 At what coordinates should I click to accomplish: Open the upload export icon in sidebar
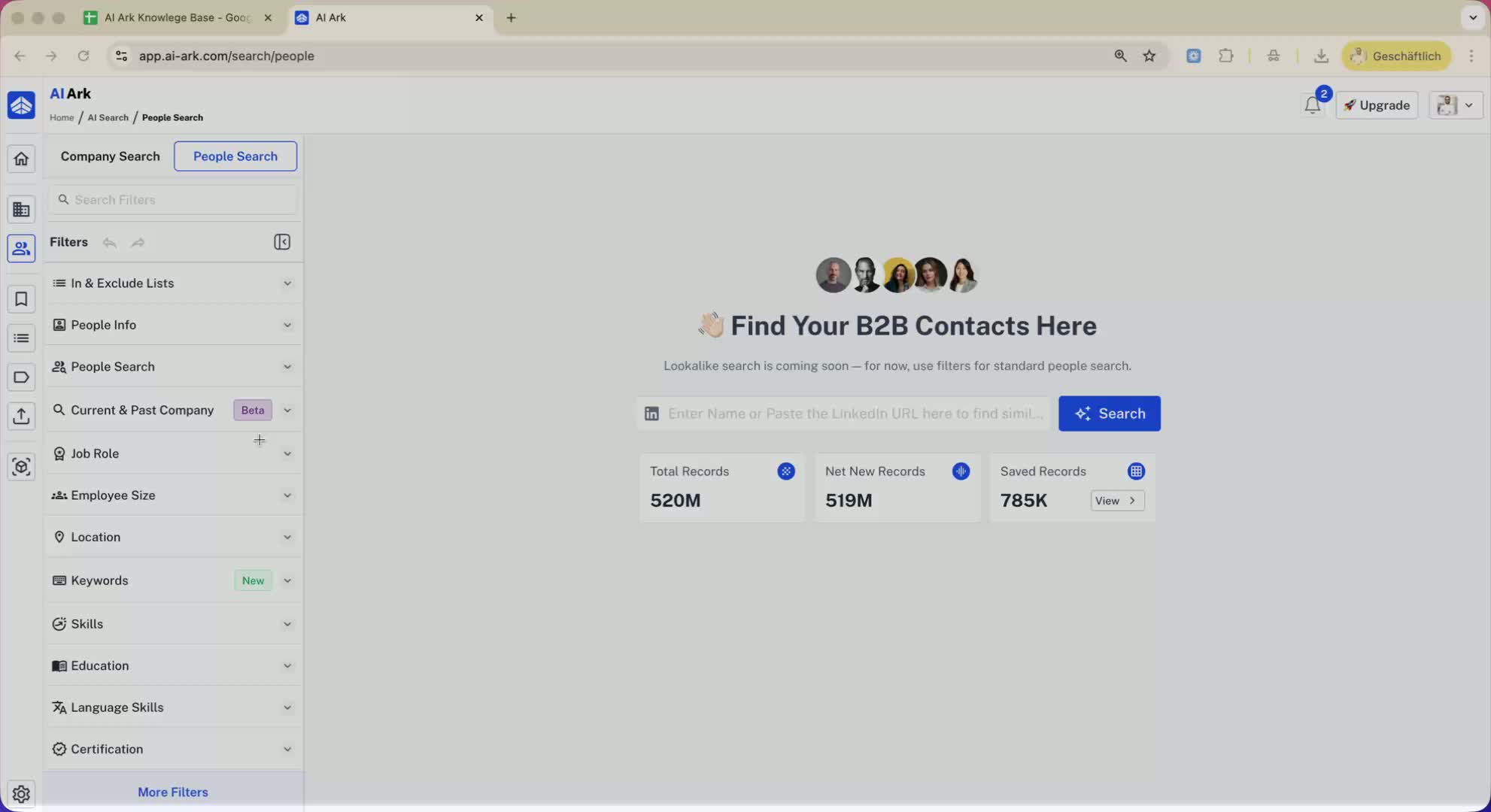click(x=21, y=416)
